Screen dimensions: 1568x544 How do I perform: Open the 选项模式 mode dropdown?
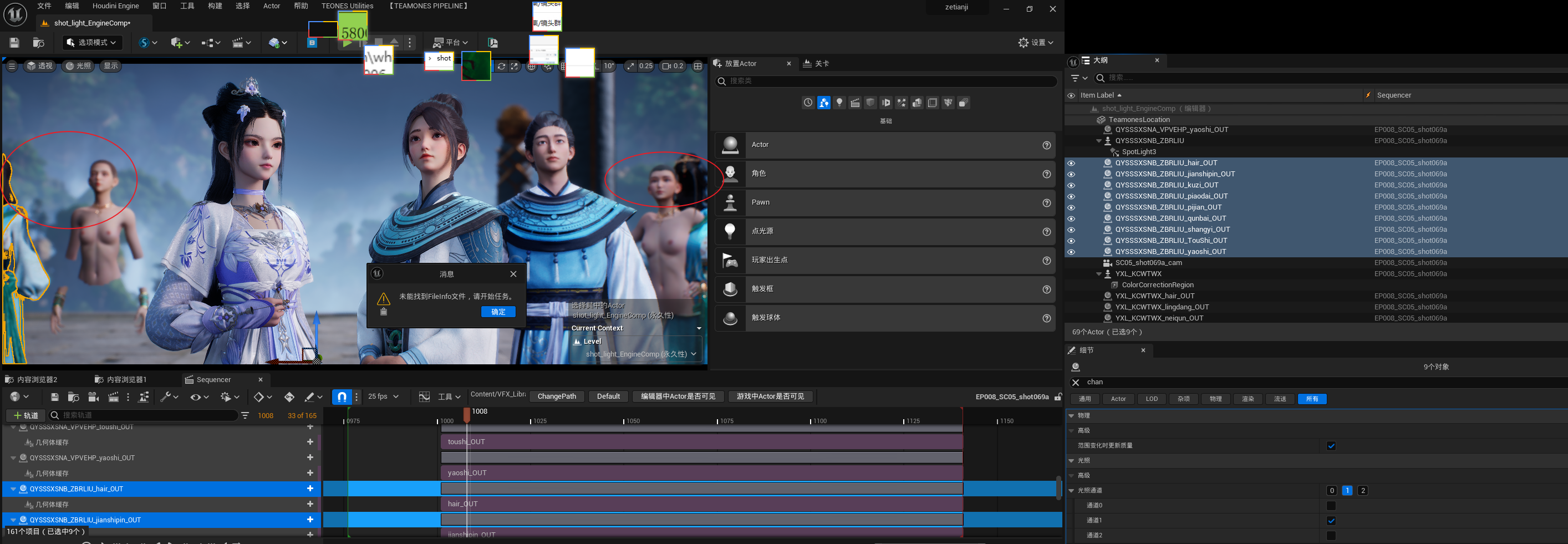click(x=92, y=43)
